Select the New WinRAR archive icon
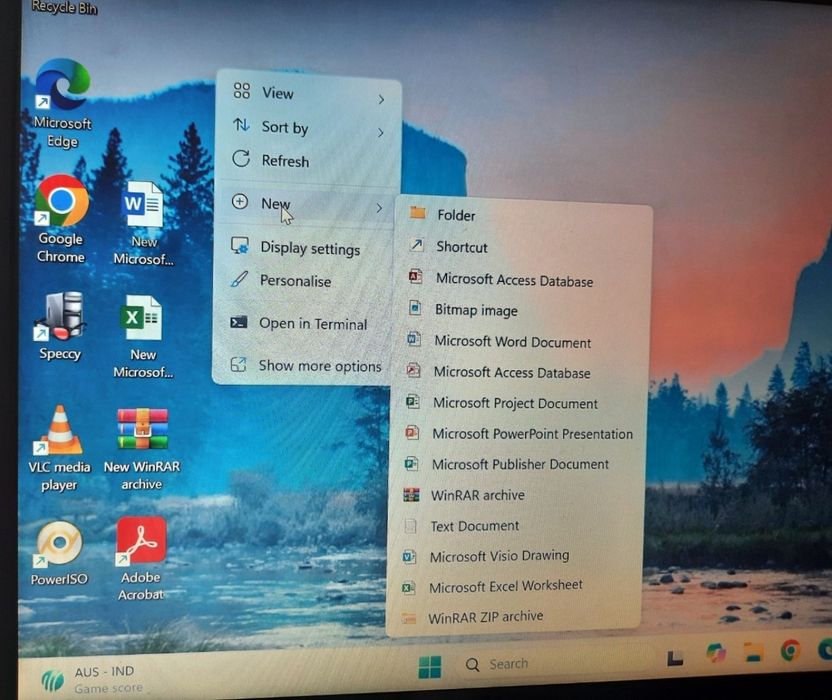 coord(142,449)
